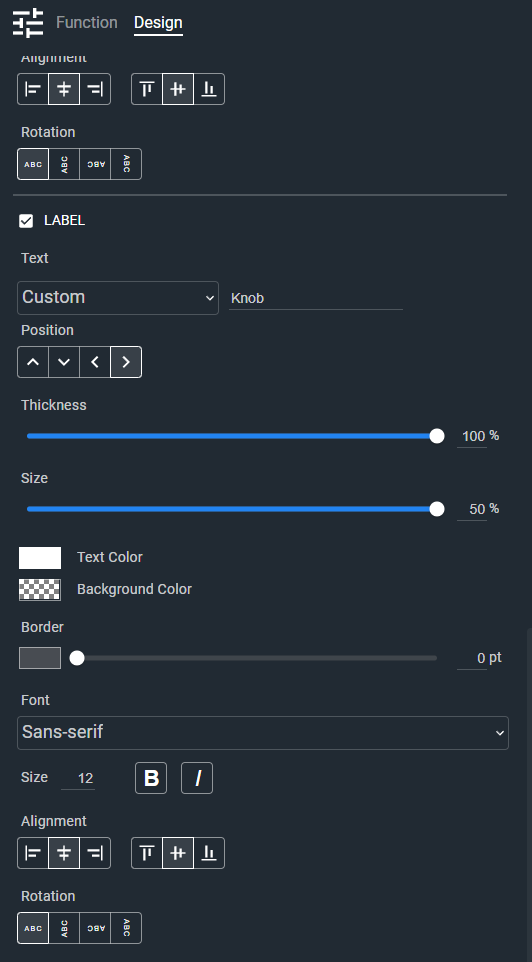Set upper Rotation to 270 degrees

(126, 164)
